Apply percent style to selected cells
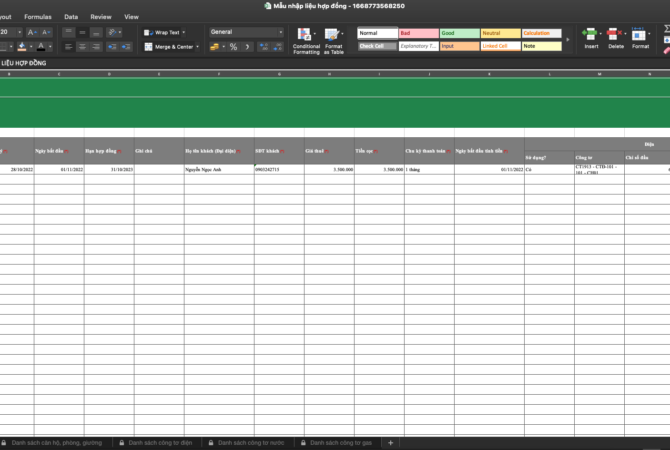The image size is (670, 450). point(234,47)
